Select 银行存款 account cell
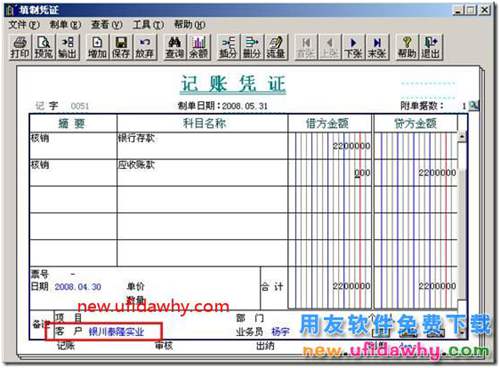The width and height of the screenshot is (500, 368). (202, 146)
